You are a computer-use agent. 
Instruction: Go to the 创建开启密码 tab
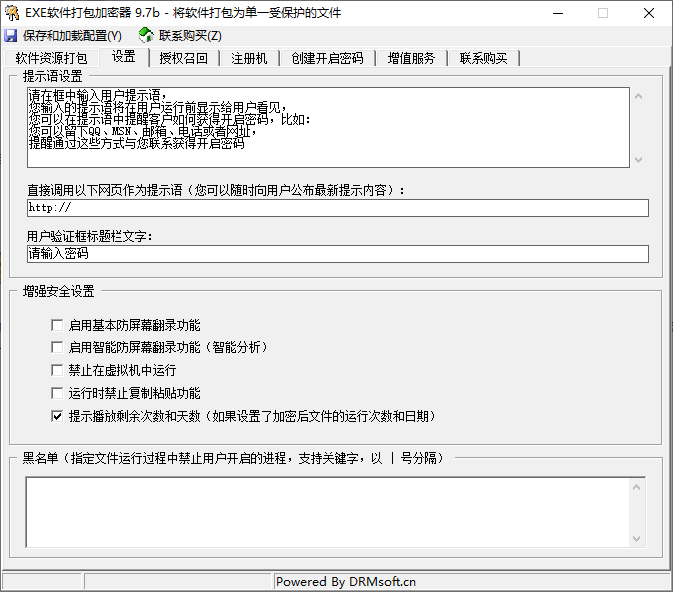click(327, 58)
